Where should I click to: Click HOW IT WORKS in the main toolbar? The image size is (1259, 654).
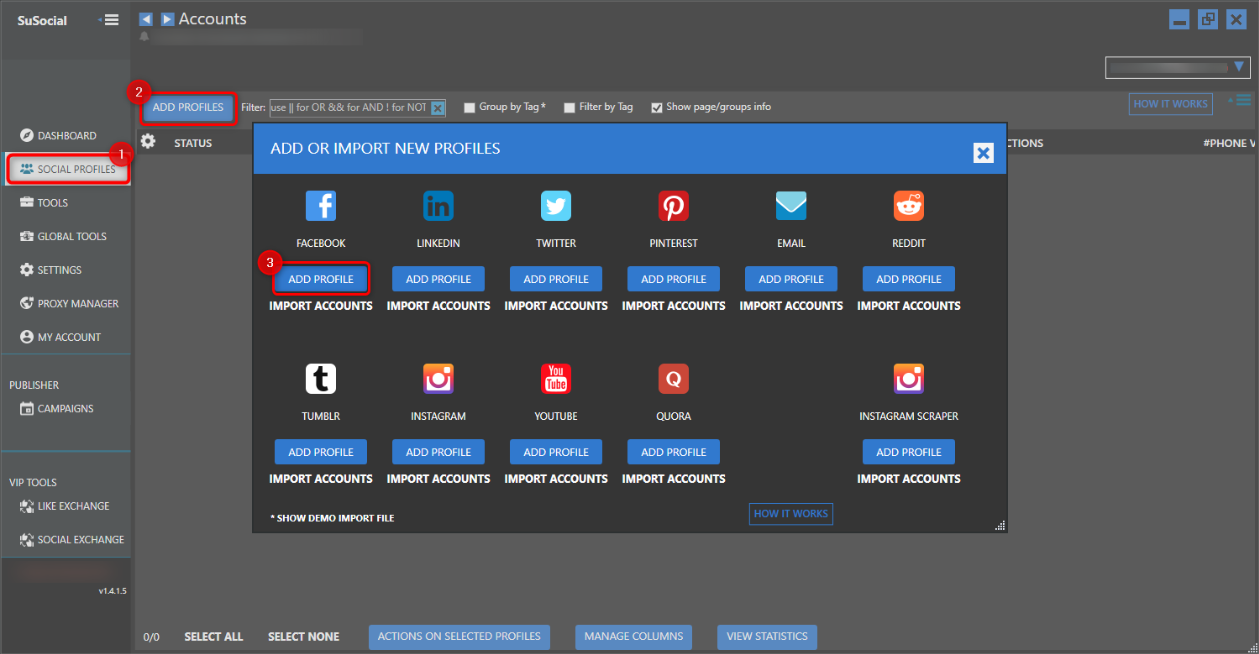1171,103
